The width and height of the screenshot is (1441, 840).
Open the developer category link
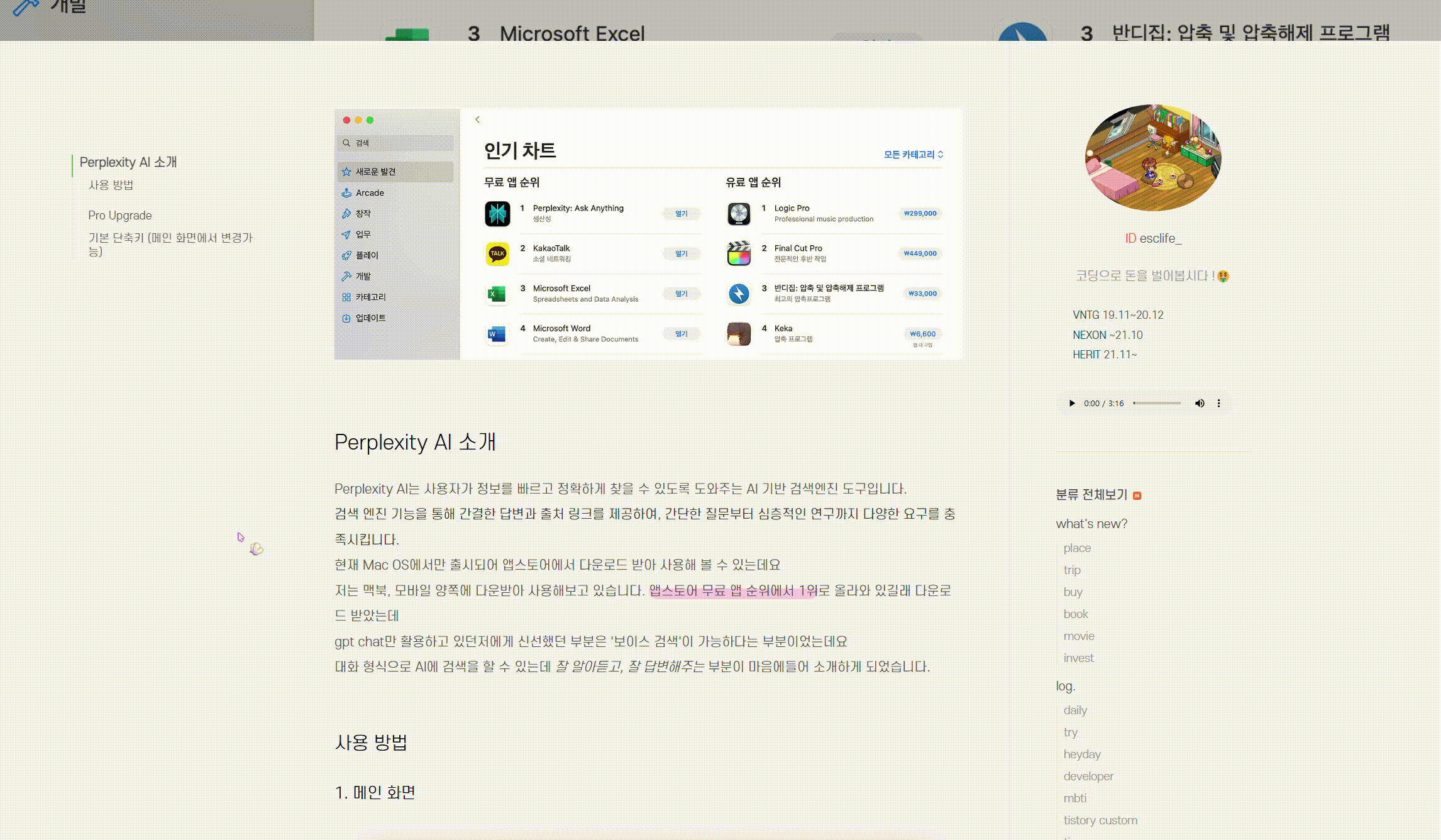click(1088, 776)
